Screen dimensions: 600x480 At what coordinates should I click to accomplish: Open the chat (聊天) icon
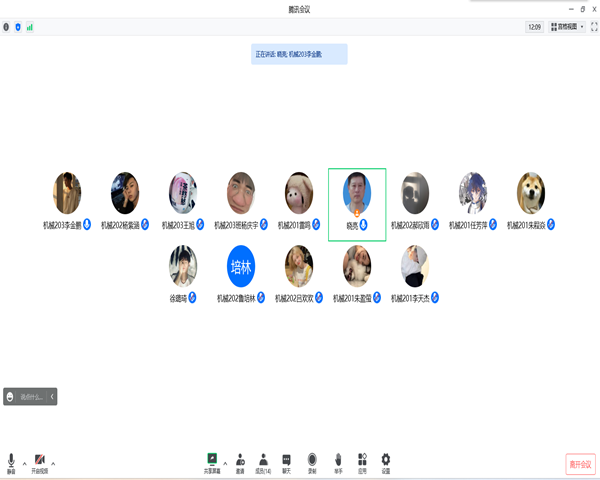[286, 463]
